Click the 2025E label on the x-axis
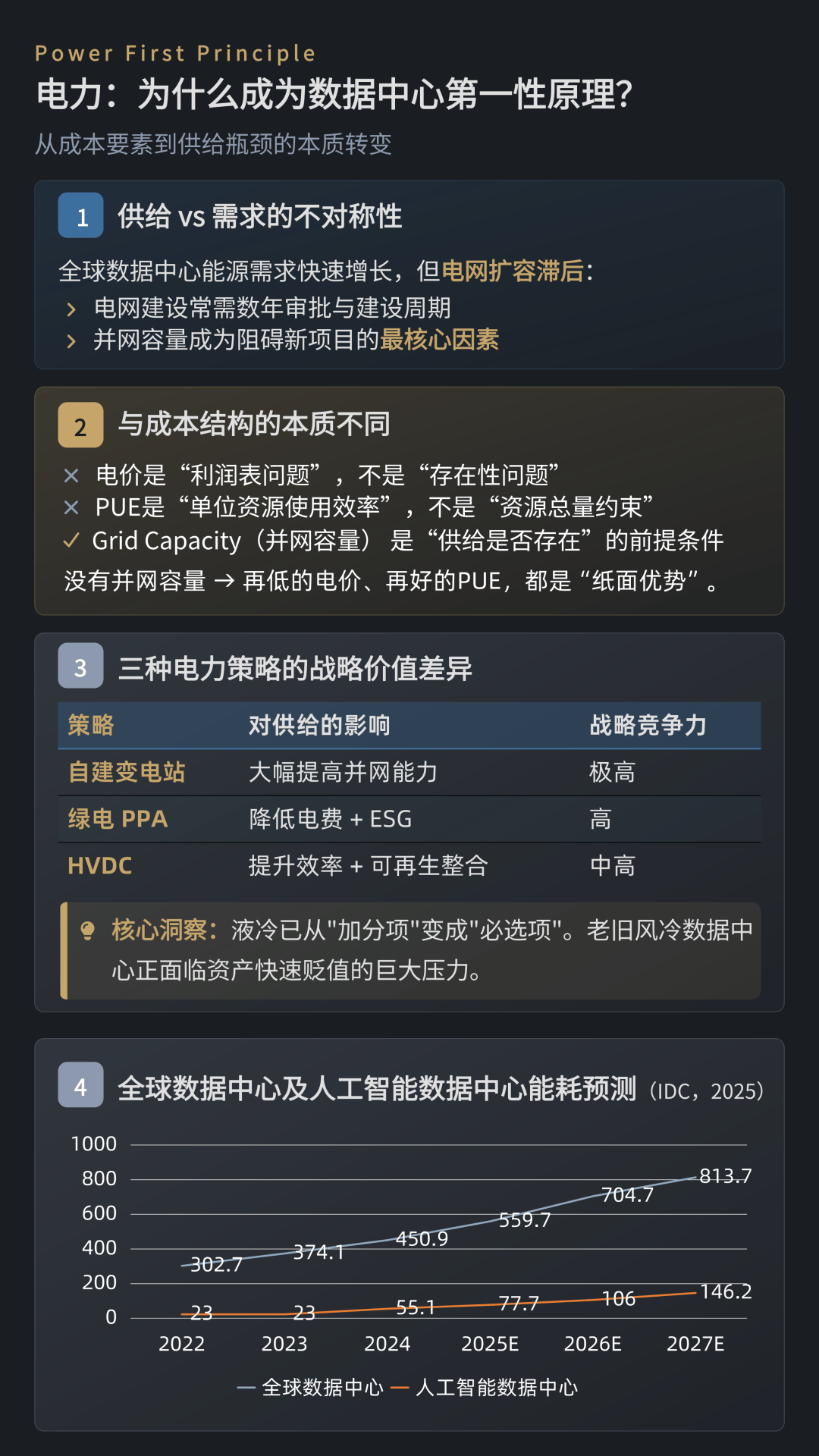This screenshot has width=819, height=1456. [490, 1344]
